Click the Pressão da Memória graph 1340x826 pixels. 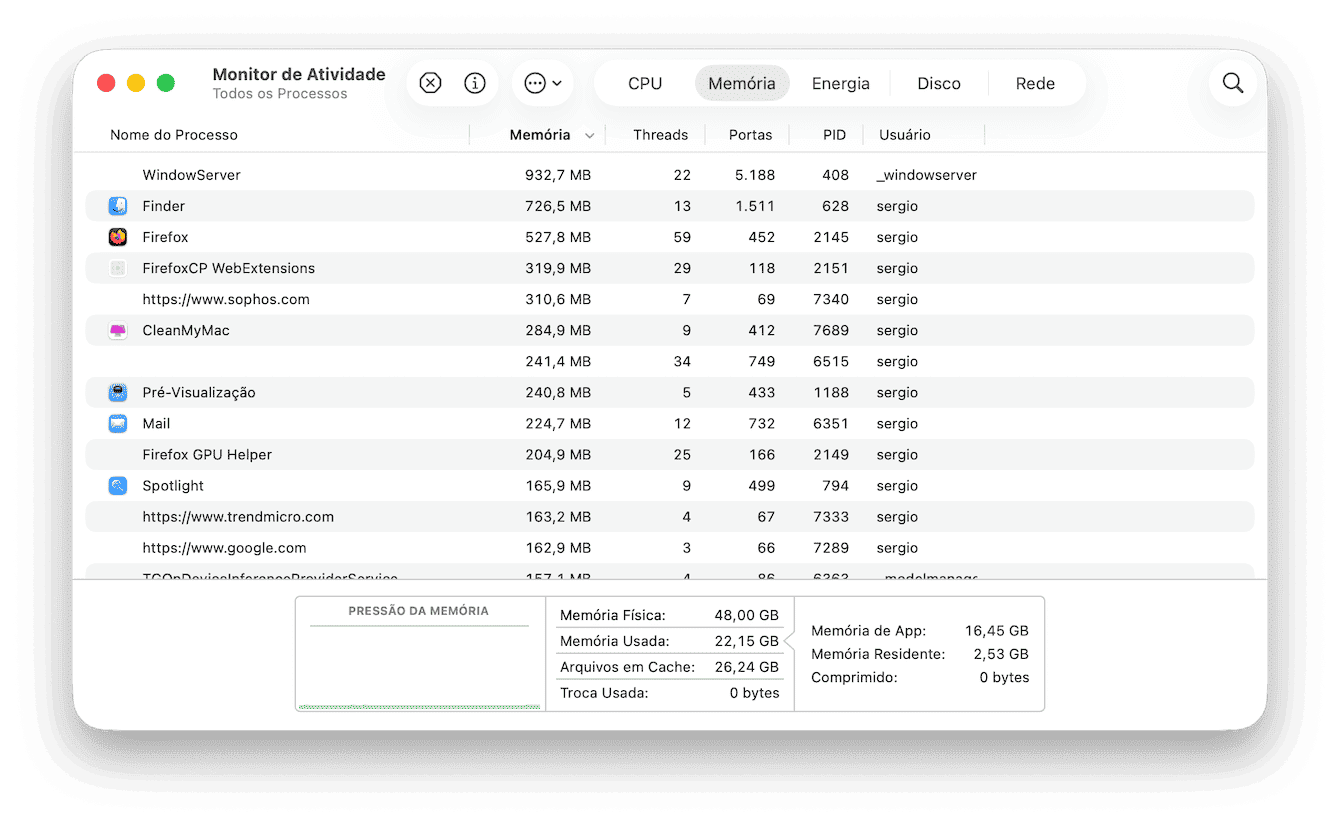point(419,654)
